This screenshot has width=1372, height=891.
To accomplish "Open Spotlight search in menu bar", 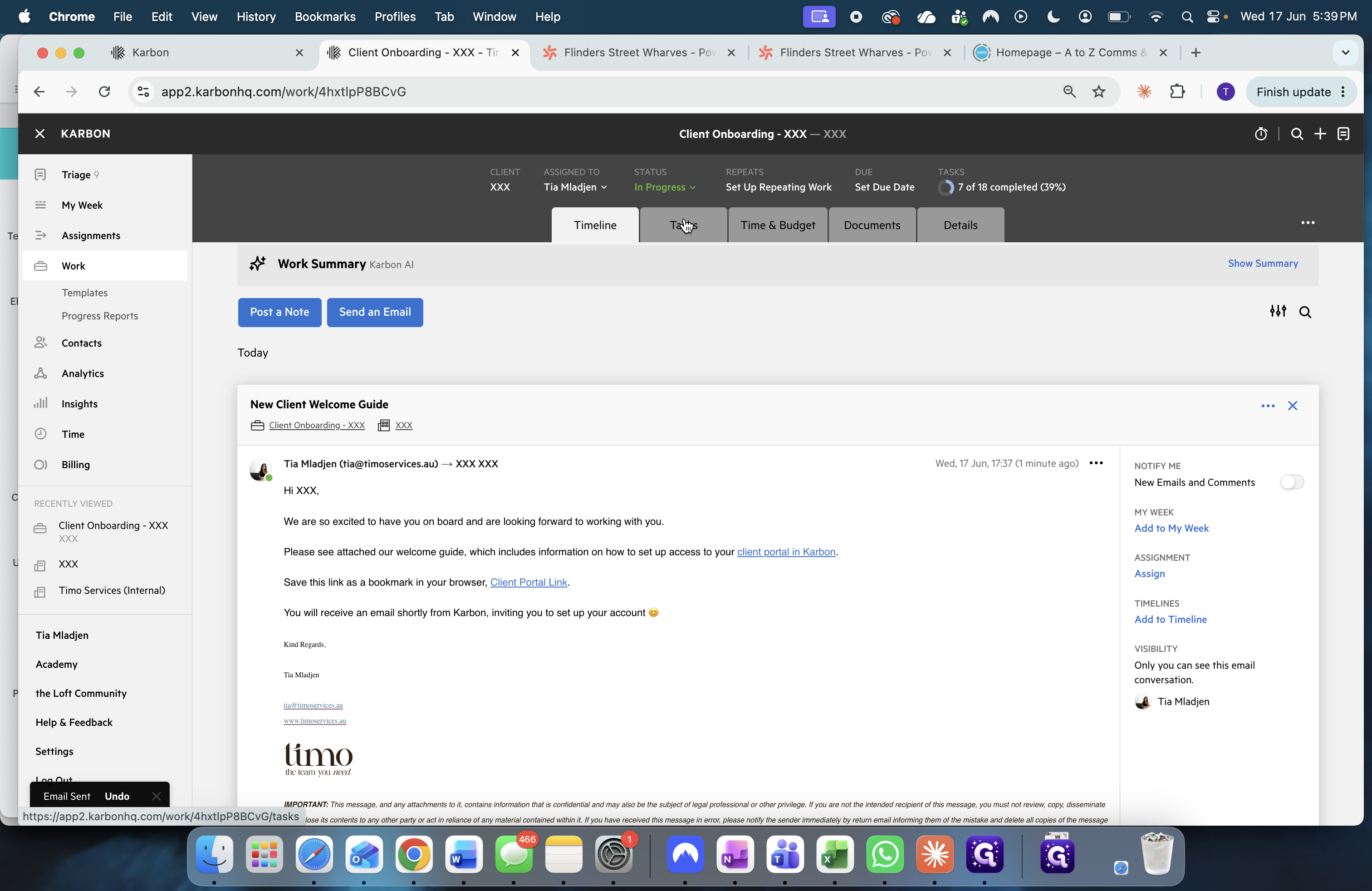I will click(1186, 17).
